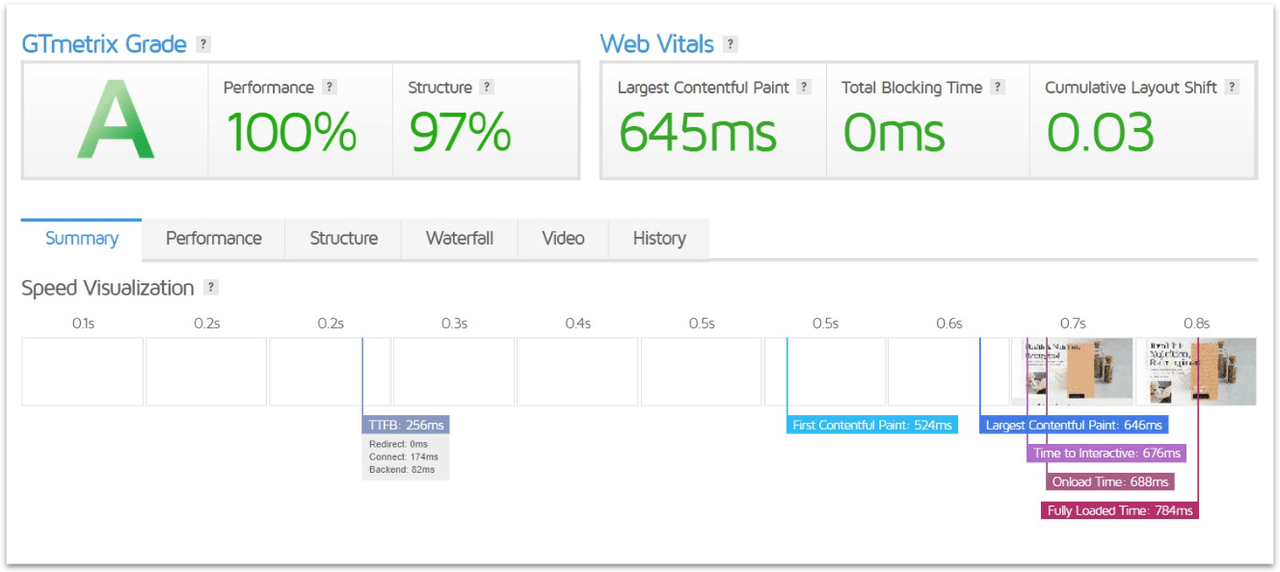The width and height of the screenshot is (1280, 572).
Task: Click help icon beside Structure score
Action: coord(487,87)
